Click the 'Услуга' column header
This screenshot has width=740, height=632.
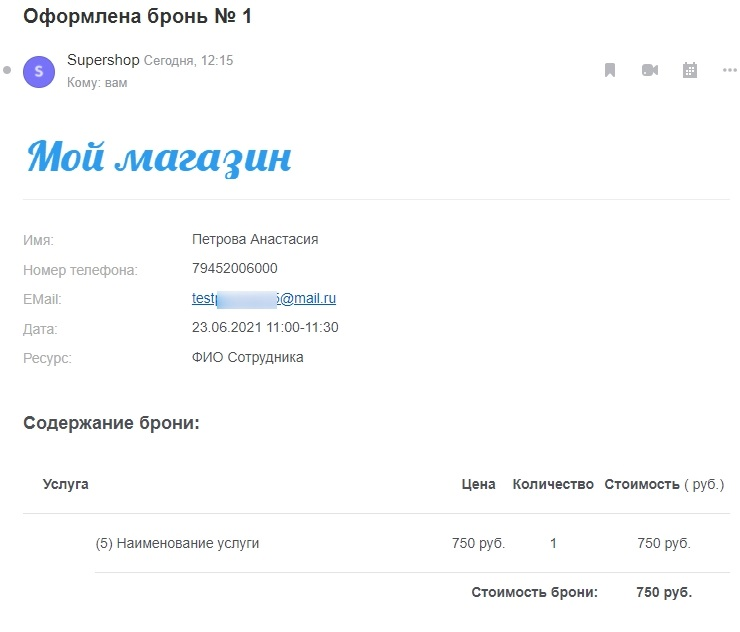tap(66, 484)
